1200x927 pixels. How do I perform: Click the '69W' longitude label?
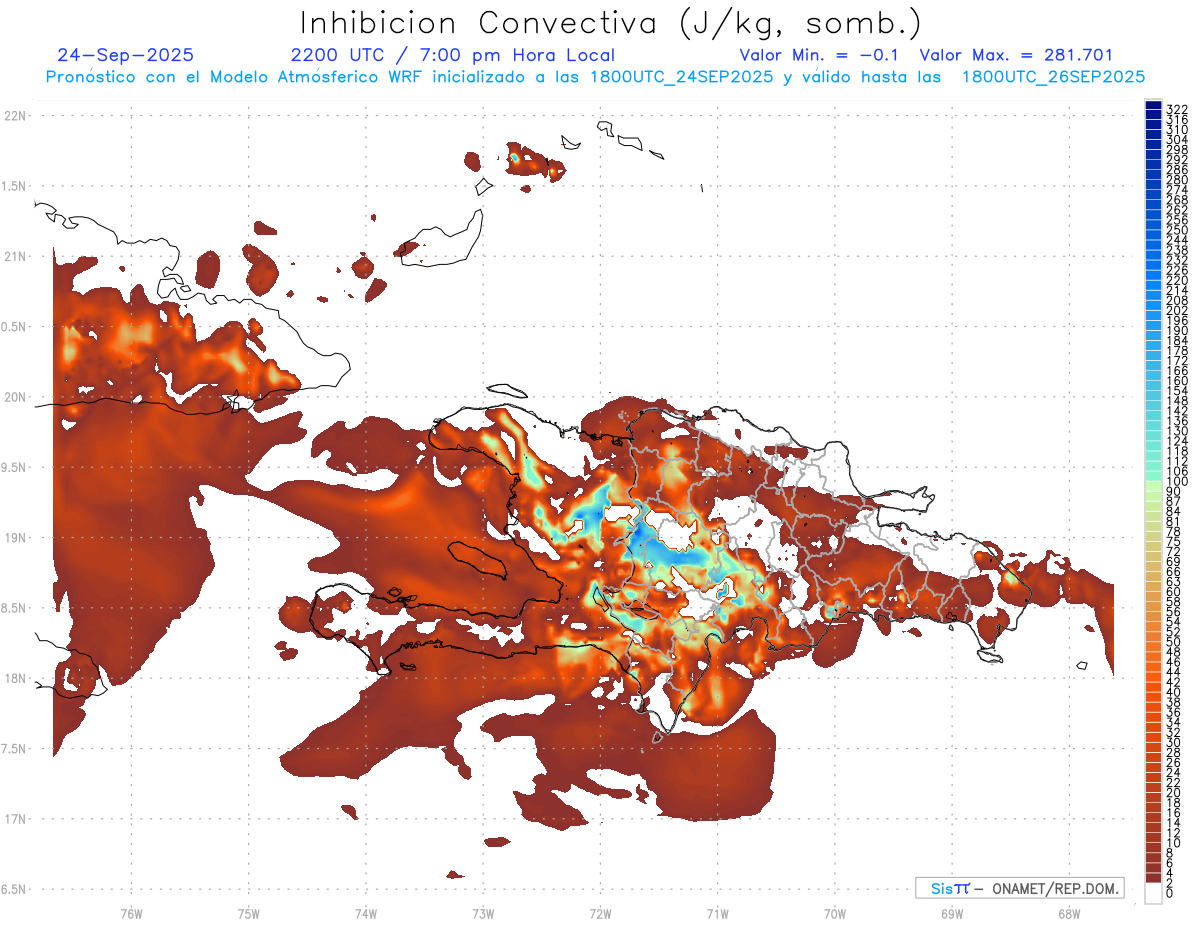pyautogui.click(x=952, y=913)
